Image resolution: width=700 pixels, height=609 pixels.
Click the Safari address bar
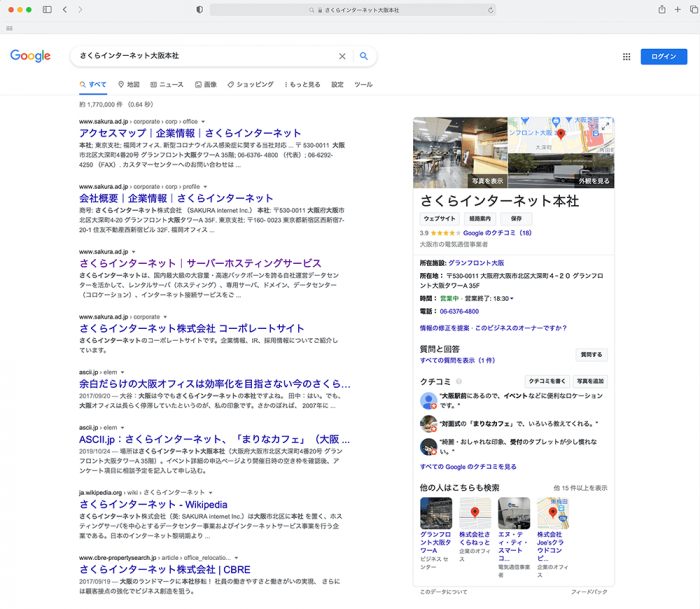coord(353,10)
